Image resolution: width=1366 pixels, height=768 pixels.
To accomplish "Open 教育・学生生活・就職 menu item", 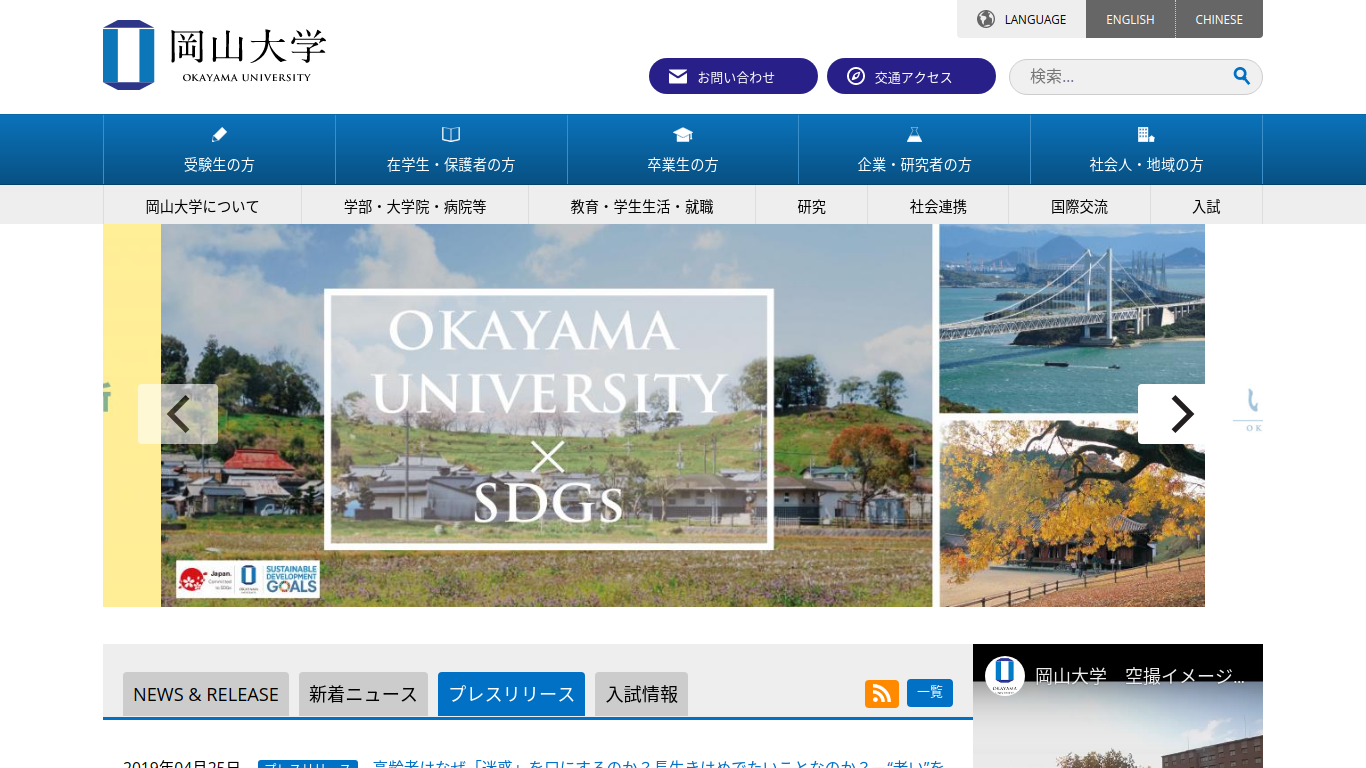I will (642, 206).
